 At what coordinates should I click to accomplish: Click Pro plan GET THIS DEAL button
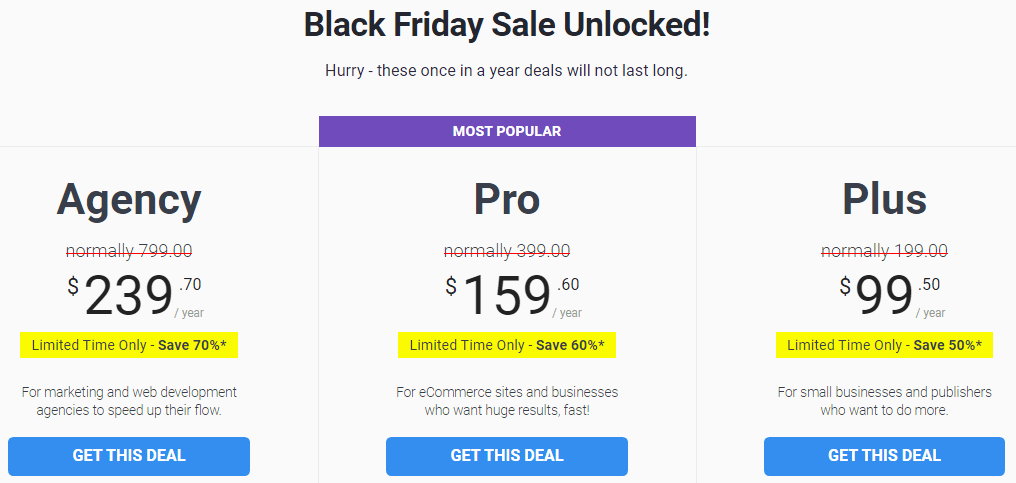[x=507, y=456]
